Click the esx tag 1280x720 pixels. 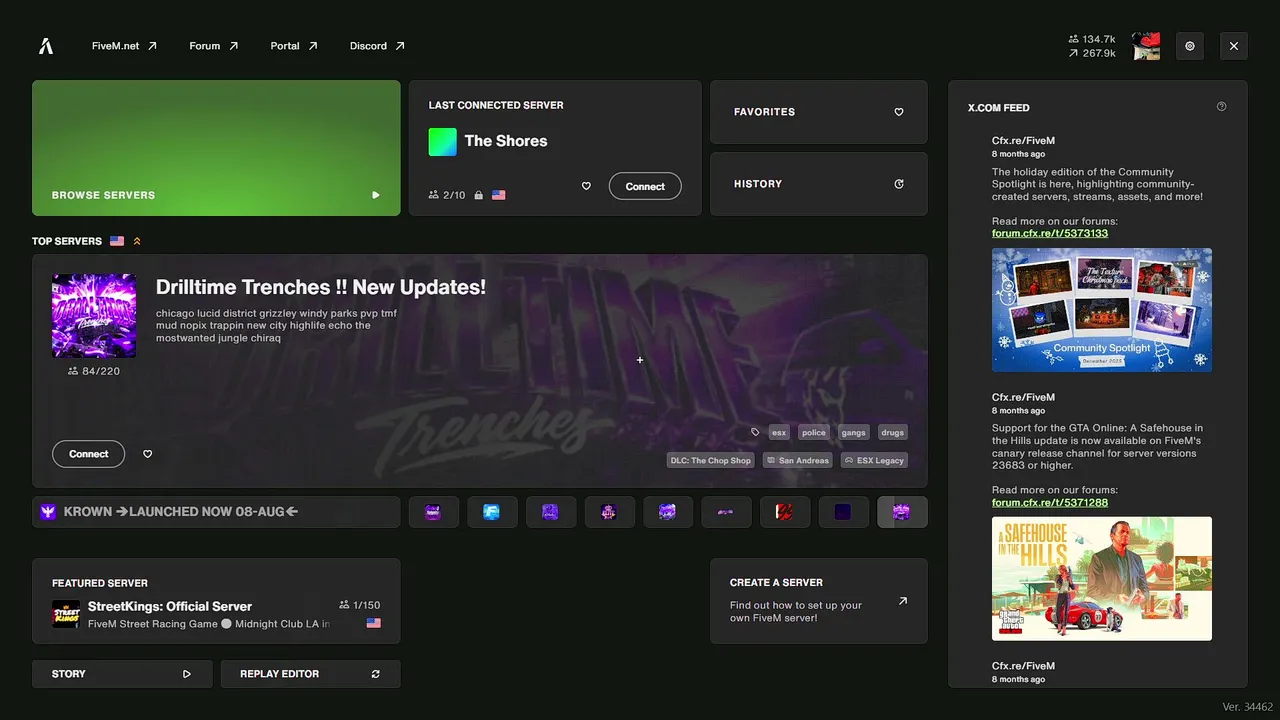[779, 432]
